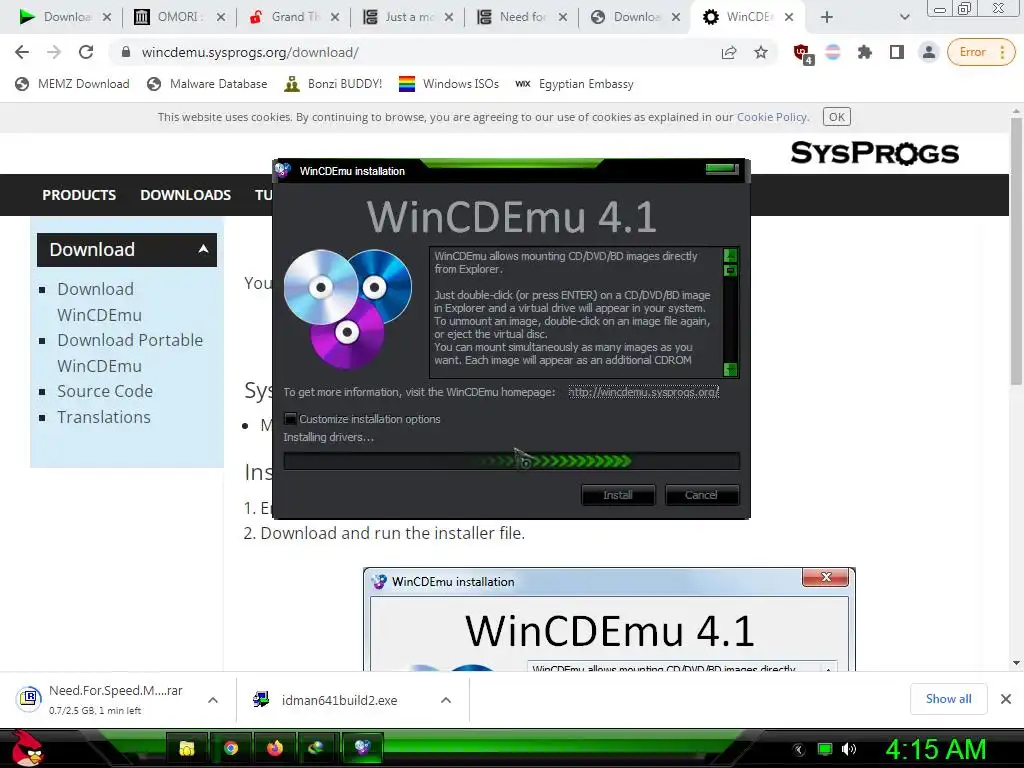Image resolution: width=1024 pixels, height=768 pixels.
Task: Click the browser forward arrow
Action: click(x=54, y=52)
